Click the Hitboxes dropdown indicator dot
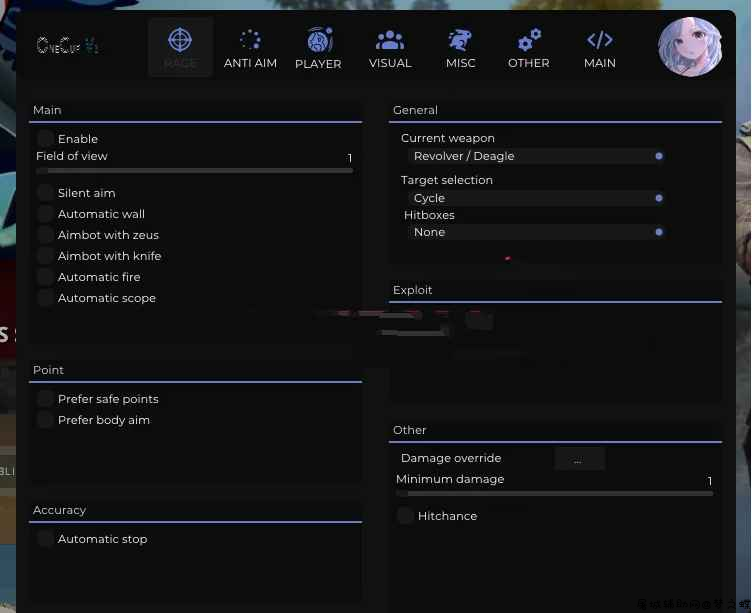752x613 pixels. pos(659,232)
